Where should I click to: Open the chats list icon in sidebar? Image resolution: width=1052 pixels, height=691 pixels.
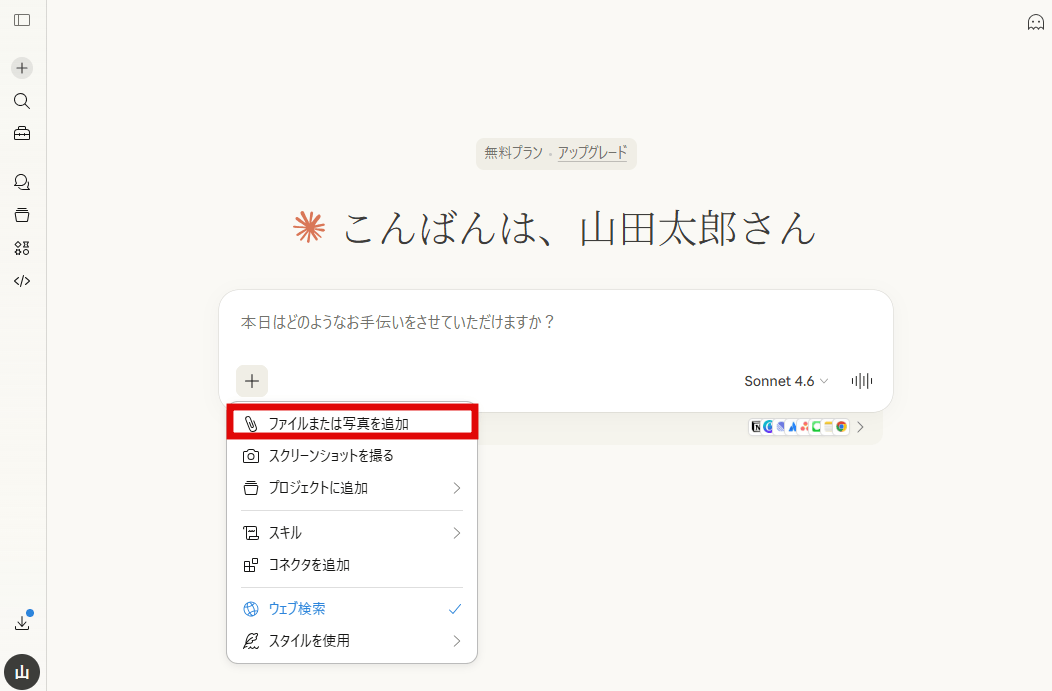pyautogui.click(x=21, y=181)
